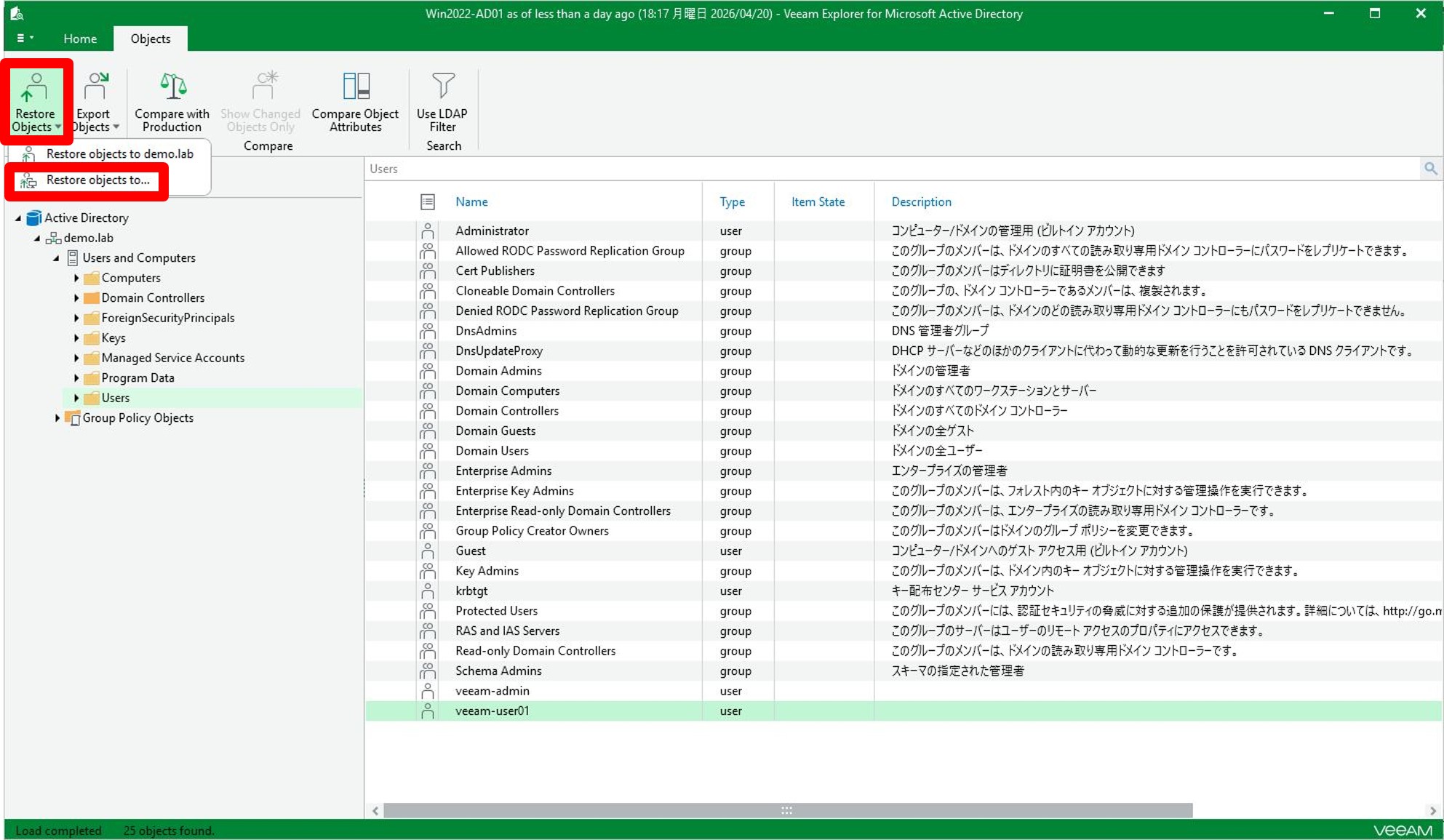Screen dimensions: 1444x840
Task: Select the Cloneable Domain Controllers row
Action: pyautogui.click(x=904, y=291)
